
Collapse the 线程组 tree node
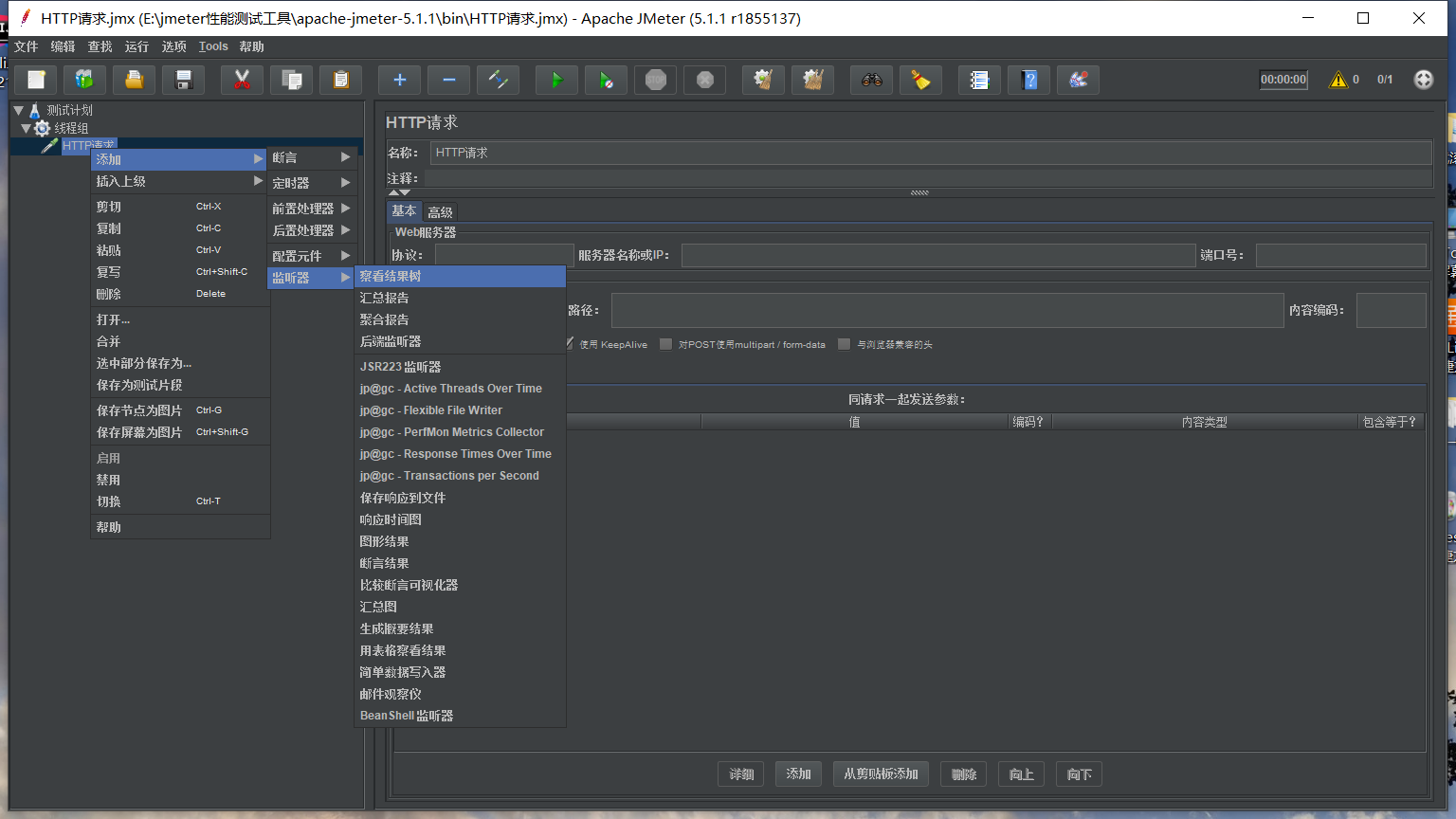(x=27, y=128)
